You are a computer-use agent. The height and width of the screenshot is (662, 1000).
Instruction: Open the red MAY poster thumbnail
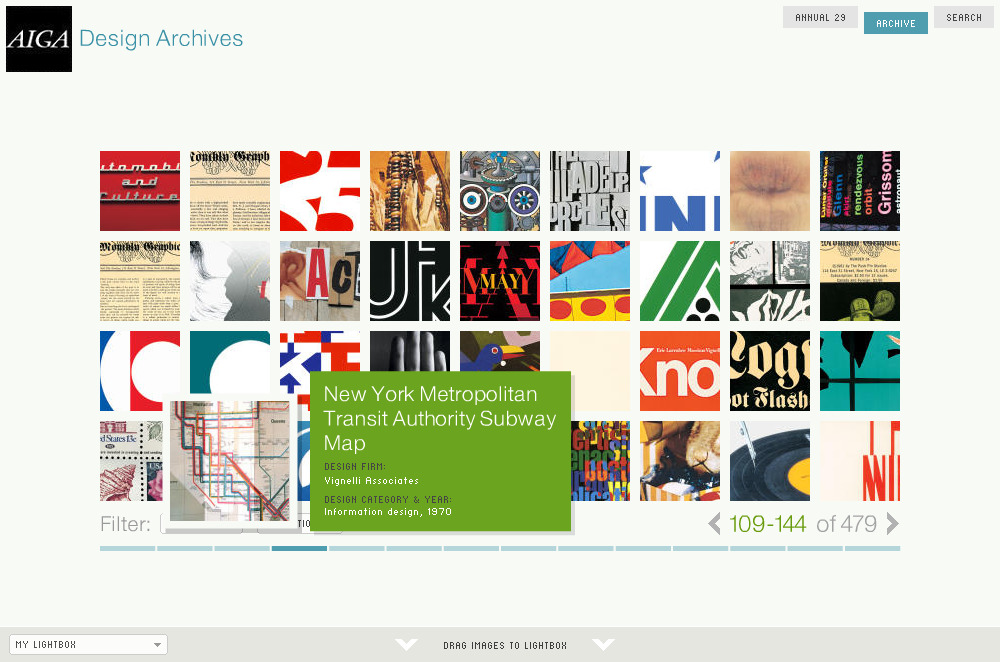click(499, 281)
